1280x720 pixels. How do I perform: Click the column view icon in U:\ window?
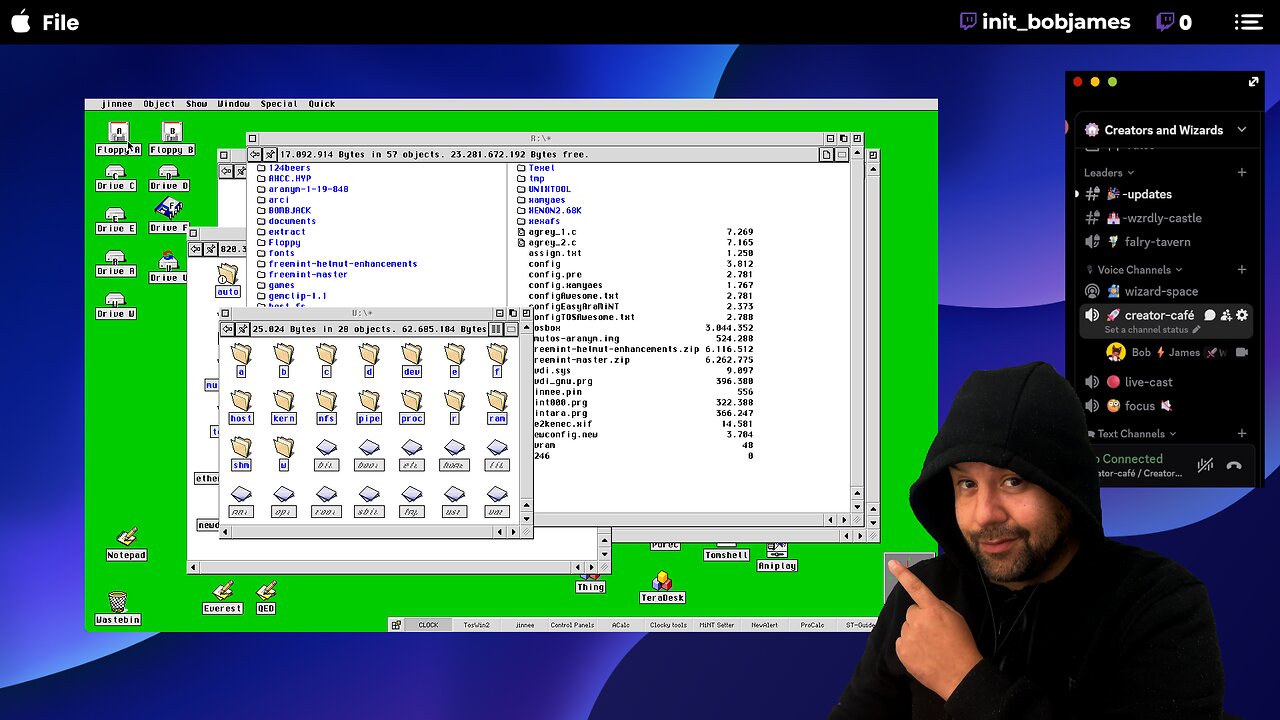[x=496, y=329]
